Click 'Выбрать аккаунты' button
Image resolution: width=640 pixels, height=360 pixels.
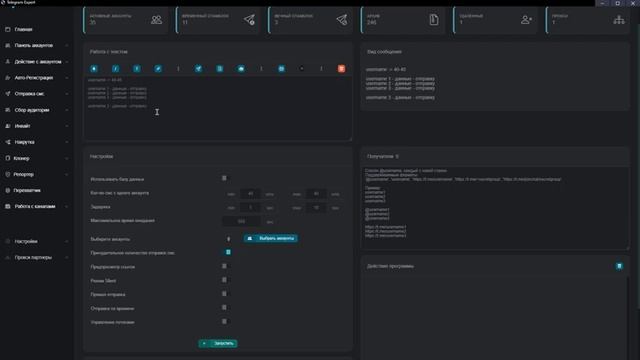tap(271, 238)
